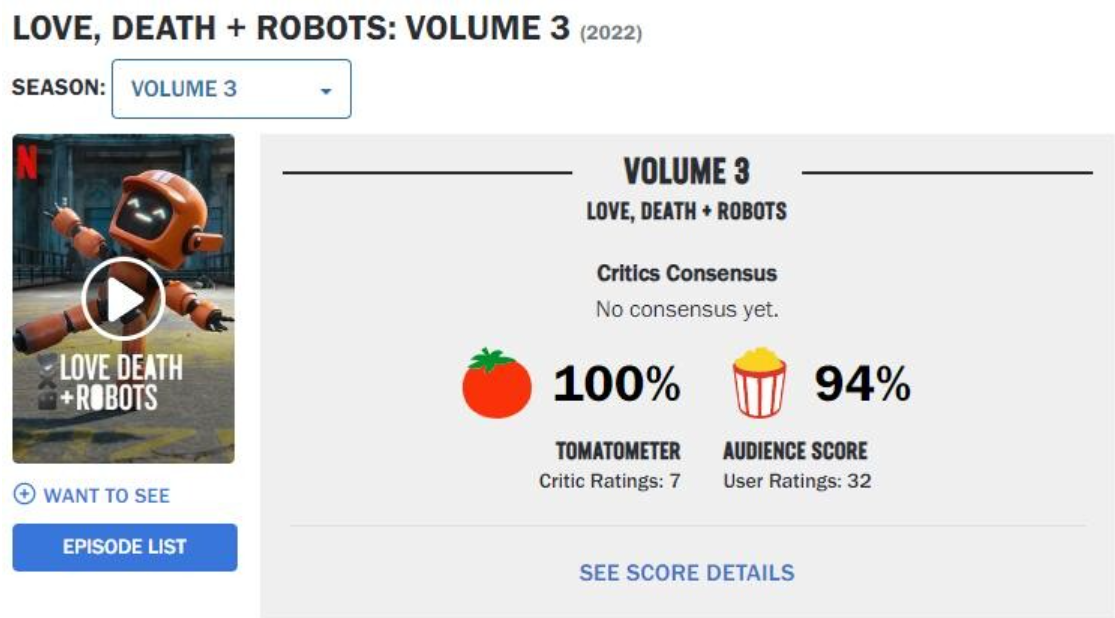
Task: Click the 100% Tomatometer score
Action: click(x=616, y=384)
